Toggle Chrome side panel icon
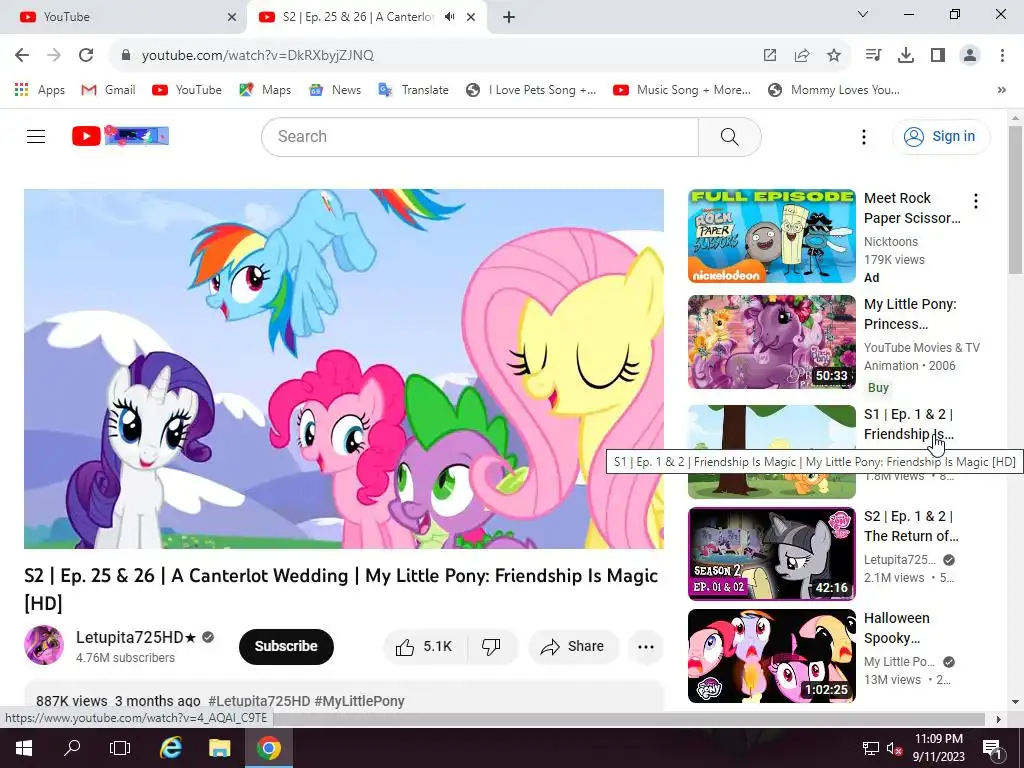The height and width of the screenshot is (768, 1024). pos(938,56)
